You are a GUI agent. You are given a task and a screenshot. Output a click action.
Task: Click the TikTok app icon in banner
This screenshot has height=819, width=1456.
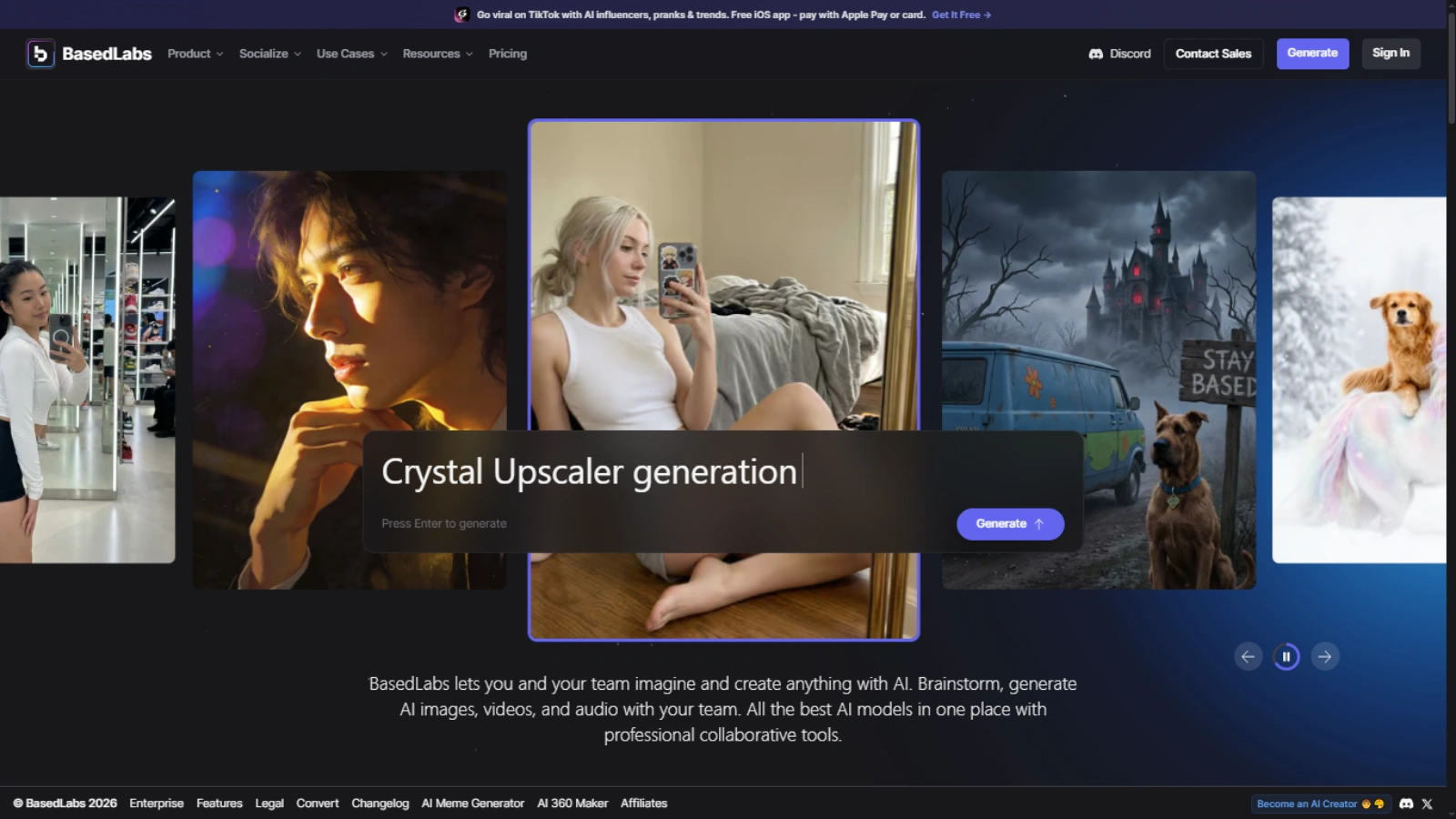click(461, 15)
